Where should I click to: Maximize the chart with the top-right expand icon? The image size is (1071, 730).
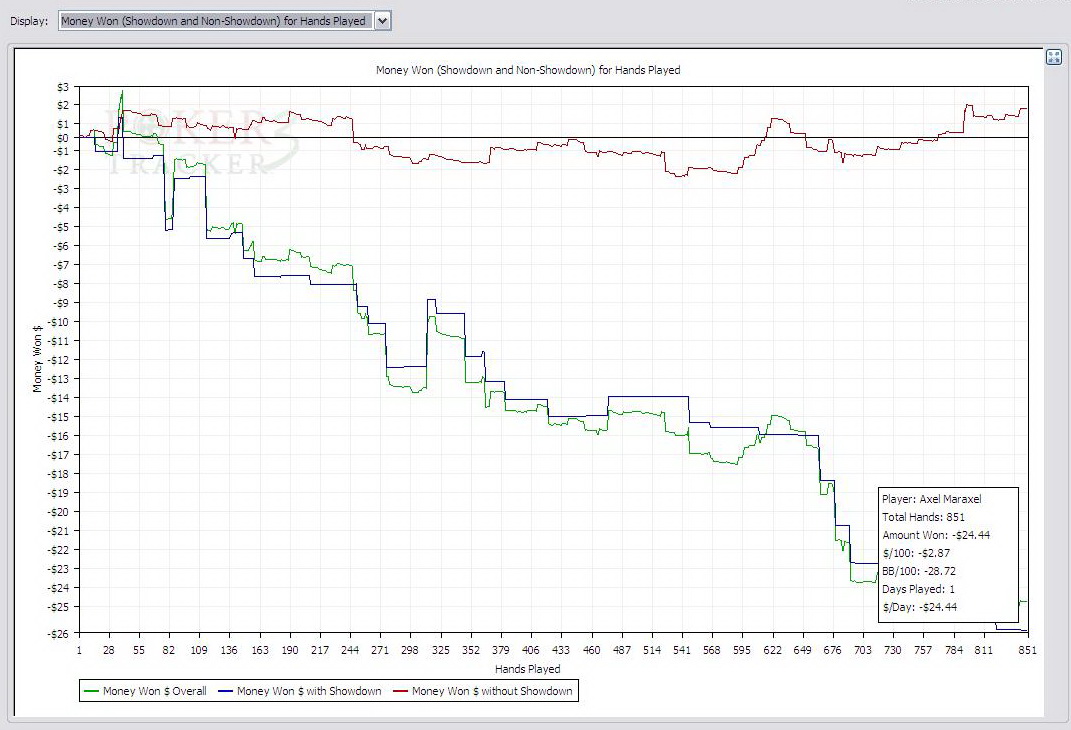point(1053,57)
